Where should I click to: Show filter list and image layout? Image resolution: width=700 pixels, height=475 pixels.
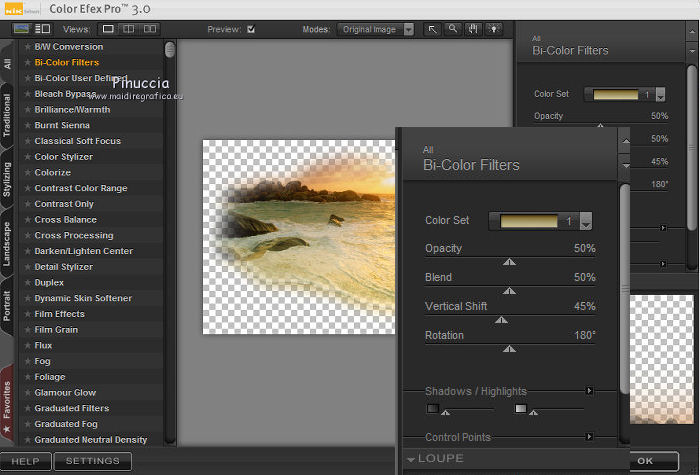pyautogui.click(x=43, y=29)
